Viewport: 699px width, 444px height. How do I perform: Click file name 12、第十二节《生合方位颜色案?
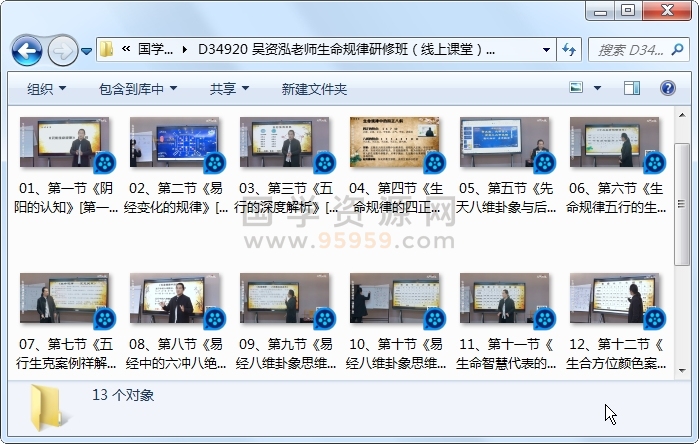[616, 354]
